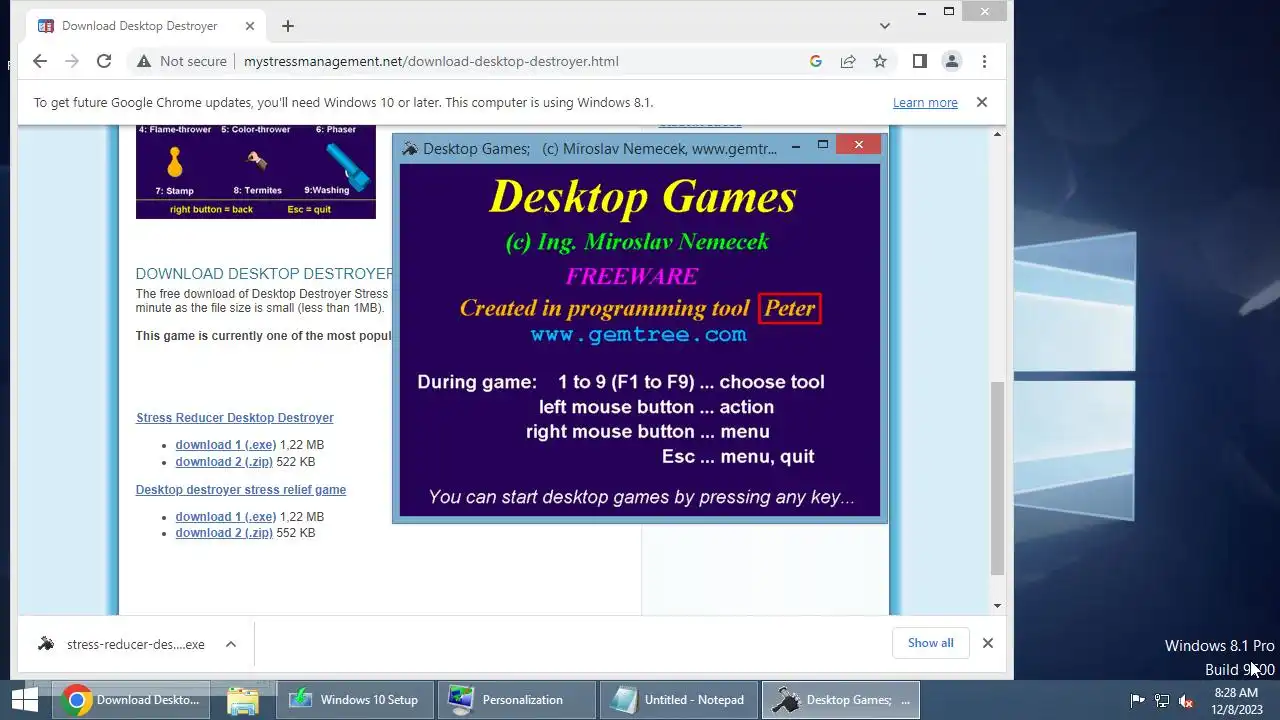Open Action Center flag tray icon
This screenshot has height=720, width=1280.
coord(1137,701)
